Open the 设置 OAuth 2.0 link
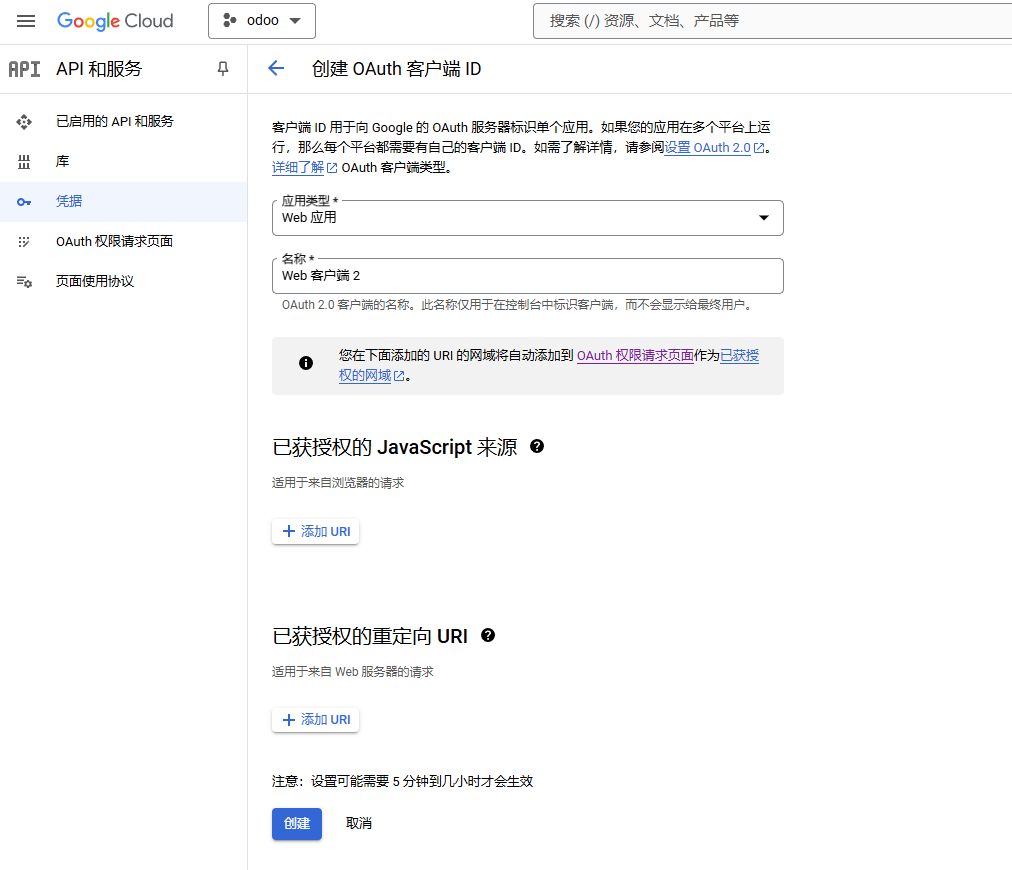The height and width of the screenshot is (870, 1012). 707,148
